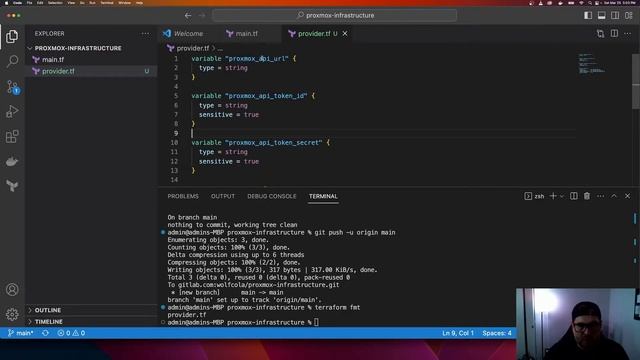Image resolution: width=640 pixels, height=360 pixels.
Task: Go back using the navigation arrow
Action: click(188, 16)
